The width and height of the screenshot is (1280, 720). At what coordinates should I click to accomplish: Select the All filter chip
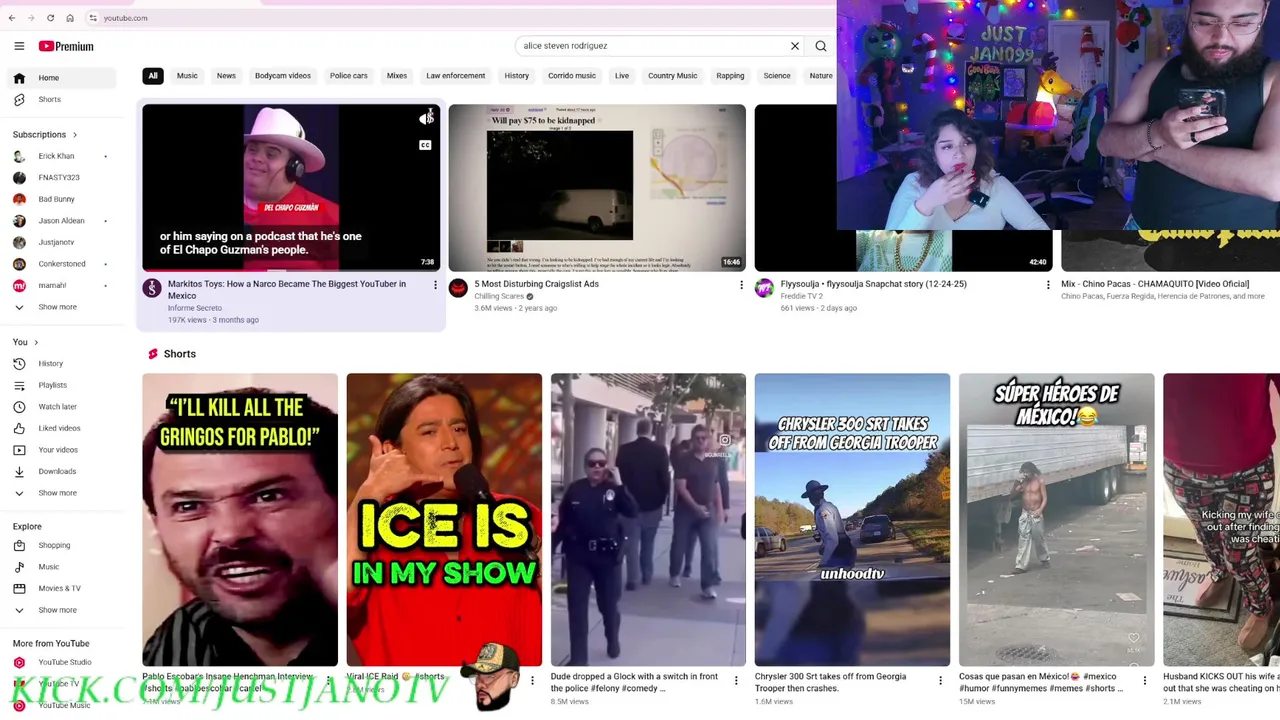pyautogui.click(x=153, y=76)
